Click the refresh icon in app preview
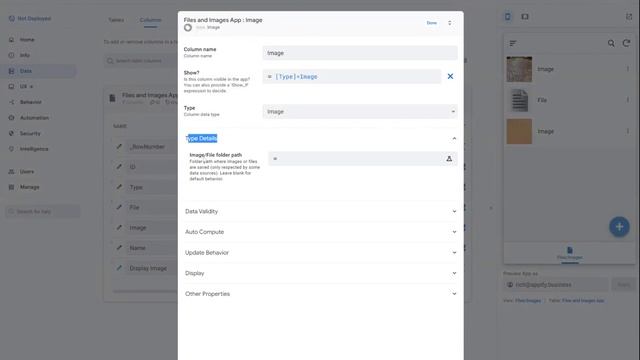Screen dimensions: 640x360 click(x=626, y=43)
